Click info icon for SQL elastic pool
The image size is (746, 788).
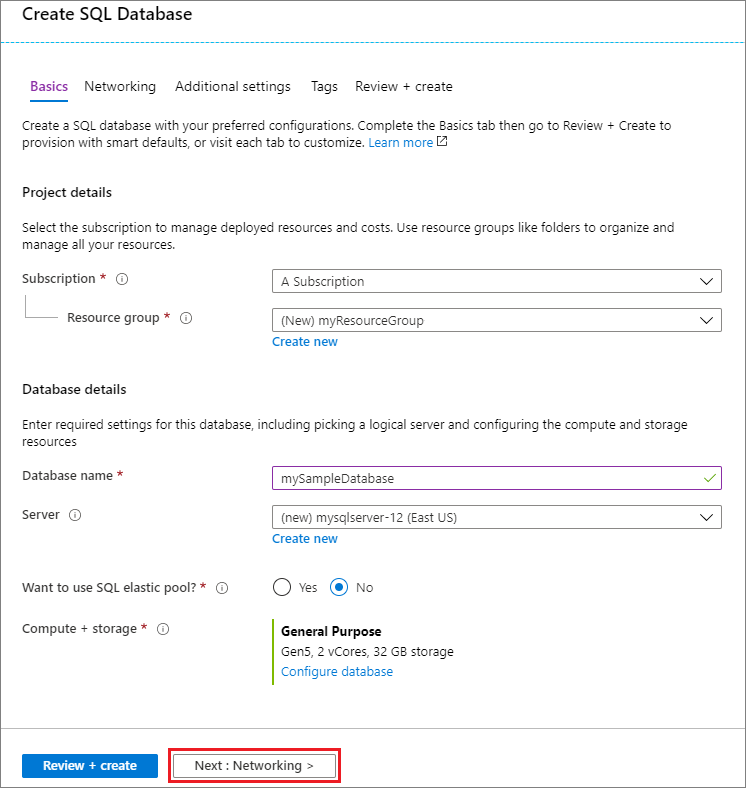(x=222, y=588)
